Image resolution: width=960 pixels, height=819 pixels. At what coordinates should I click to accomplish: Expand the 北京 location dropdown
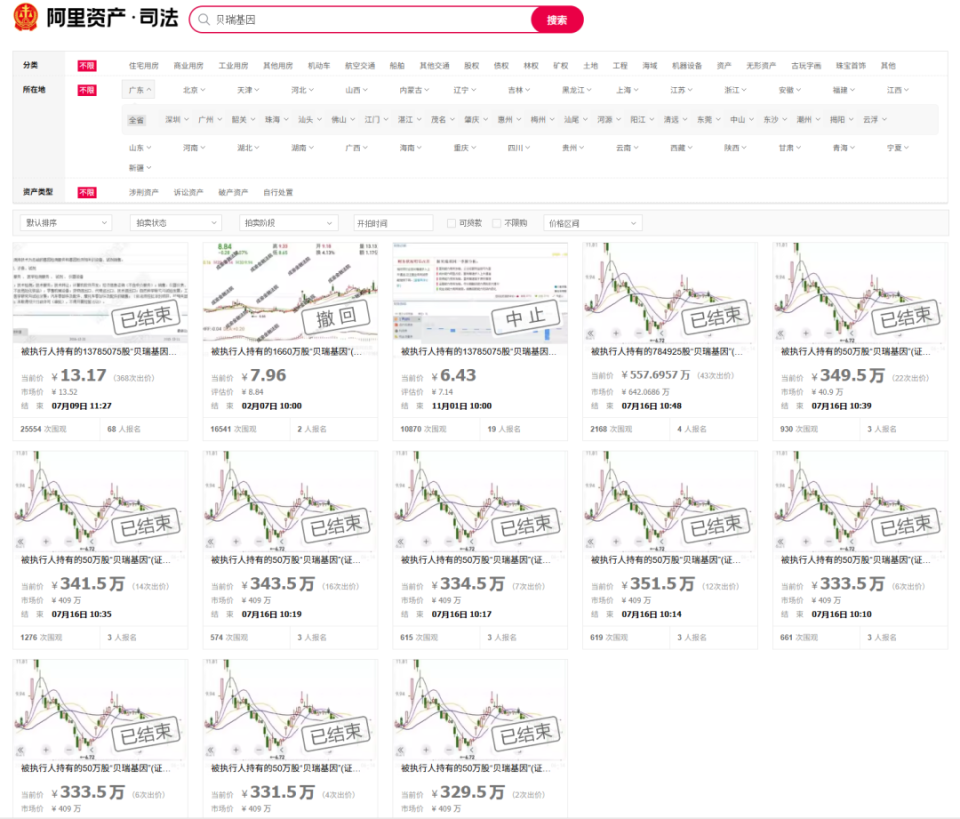[x=194, y=90]
